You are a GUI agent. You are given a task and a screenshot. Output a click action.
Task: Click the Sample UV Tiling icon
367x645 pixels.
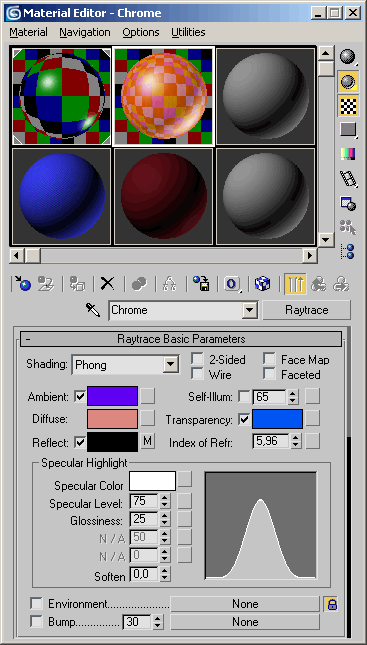click(x=348, y=130)
